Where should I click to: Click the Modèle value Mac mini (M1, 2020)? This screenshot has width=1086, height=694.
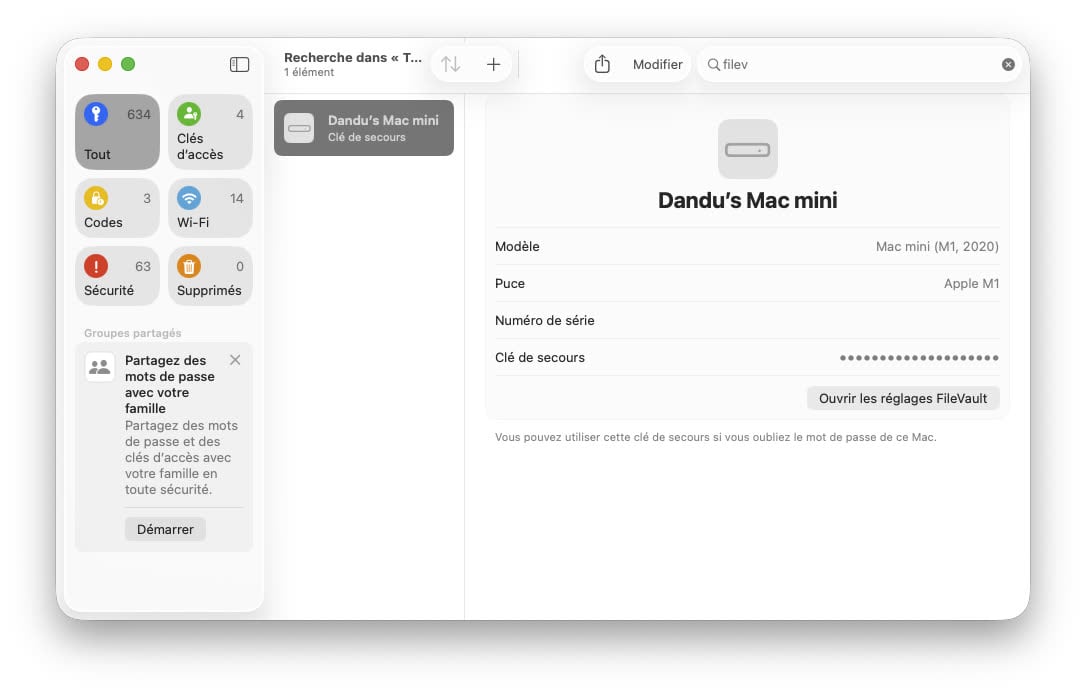936,247
